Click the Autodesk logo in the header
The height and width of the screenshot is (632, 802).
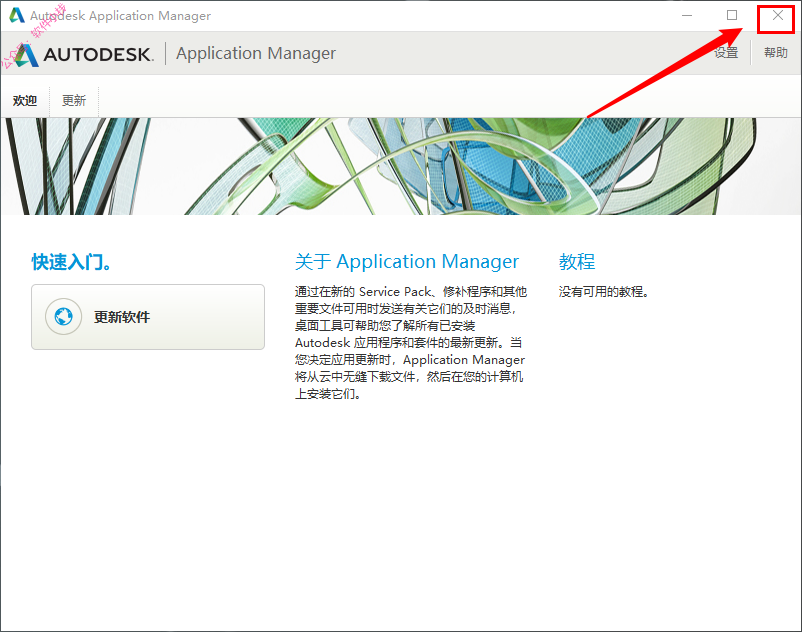point(83,54)
